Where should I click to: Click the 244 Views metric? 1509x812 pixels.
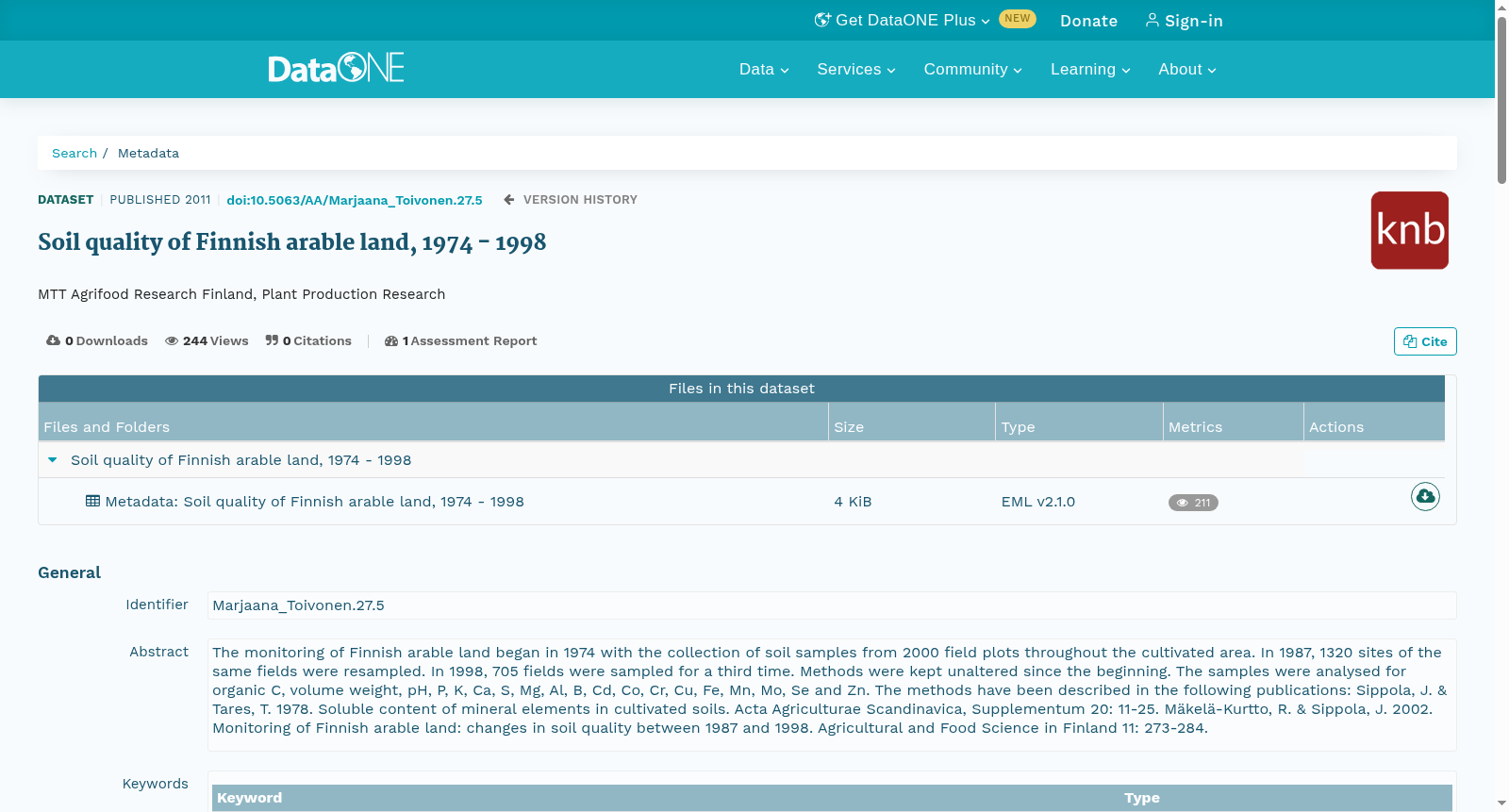click(x=207, y=340)
